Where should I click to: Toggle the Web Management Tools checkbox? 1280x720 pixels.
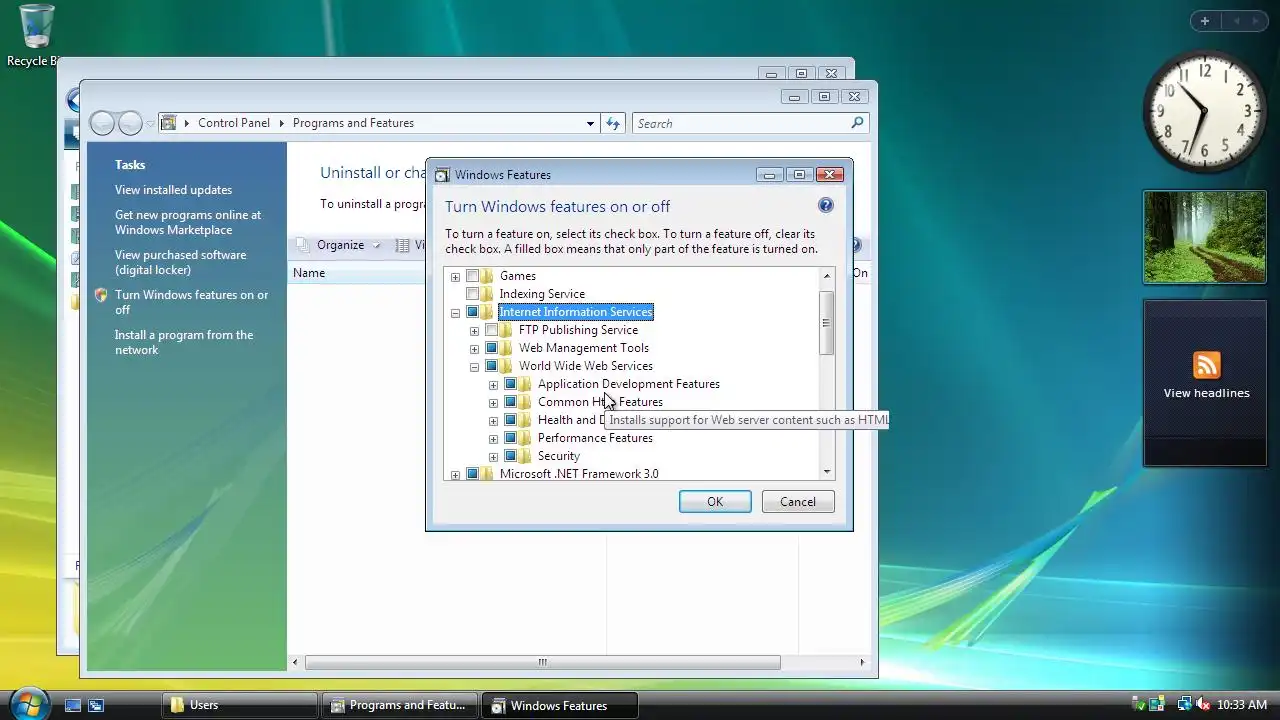[x=491, y=348]
